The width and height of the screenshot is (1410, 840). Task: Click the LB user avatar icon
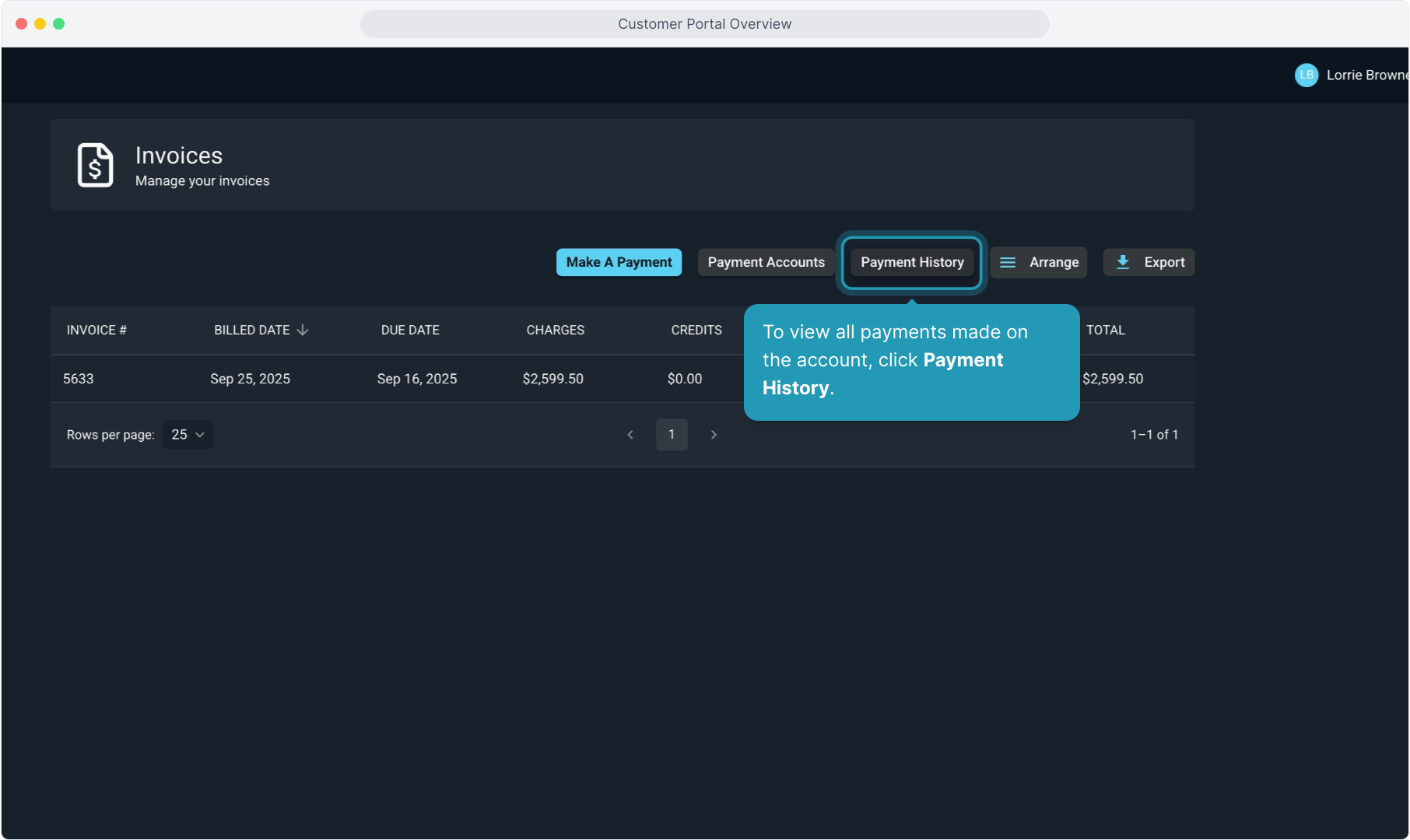click(1306, 75)
